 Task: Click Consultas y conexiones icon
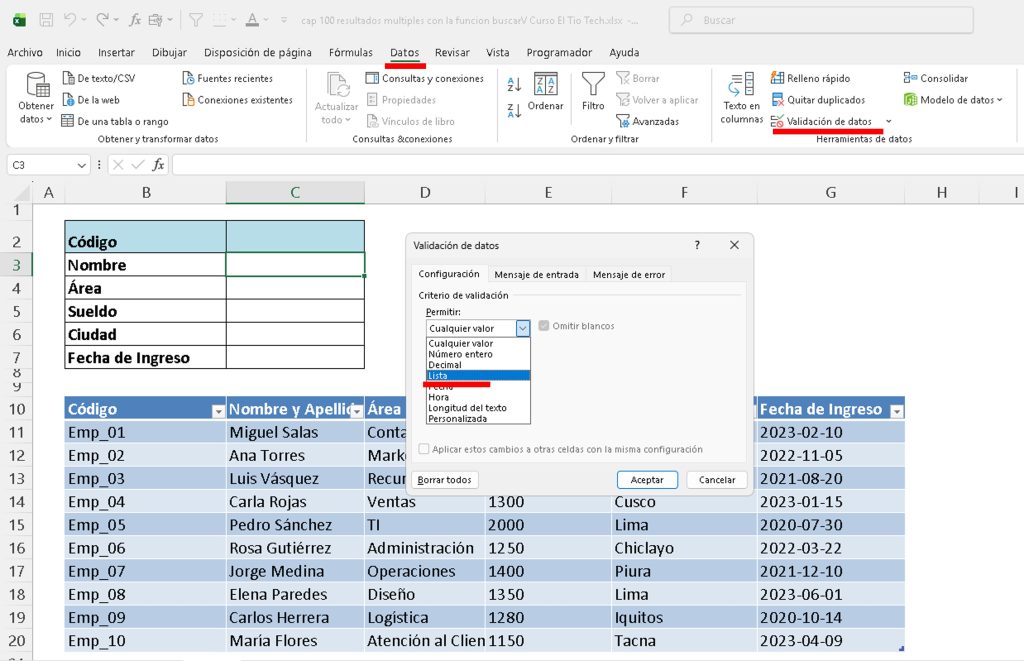click(372, 78)
